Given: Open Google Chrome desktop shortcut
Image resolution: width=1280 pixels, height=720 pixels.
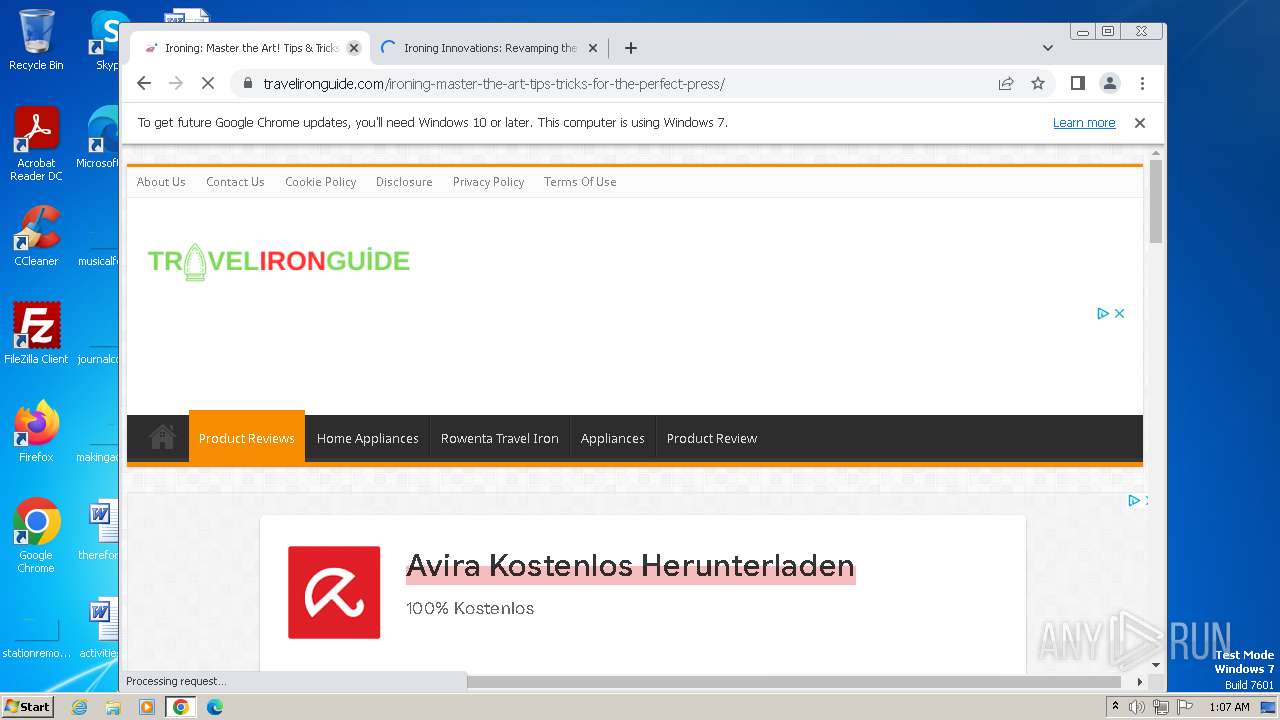Looking at the screenshot, I should pyautogui.click(x=36, y=536).
